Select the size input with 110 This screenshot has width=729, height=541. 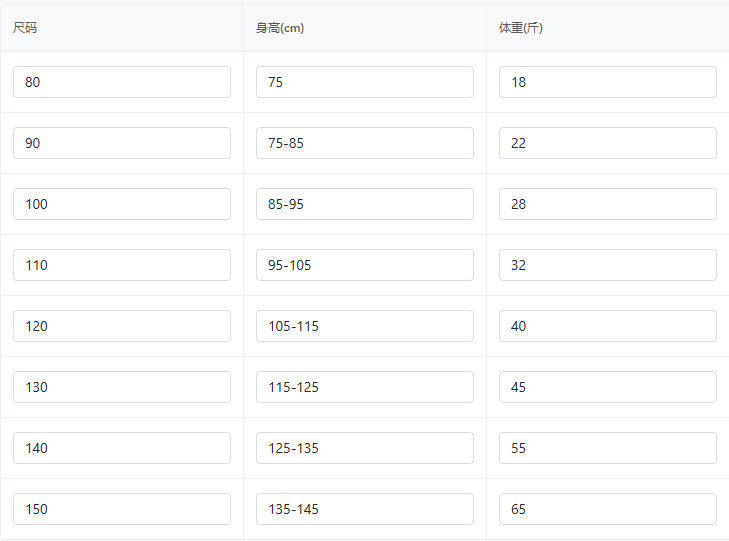(122, 265)
